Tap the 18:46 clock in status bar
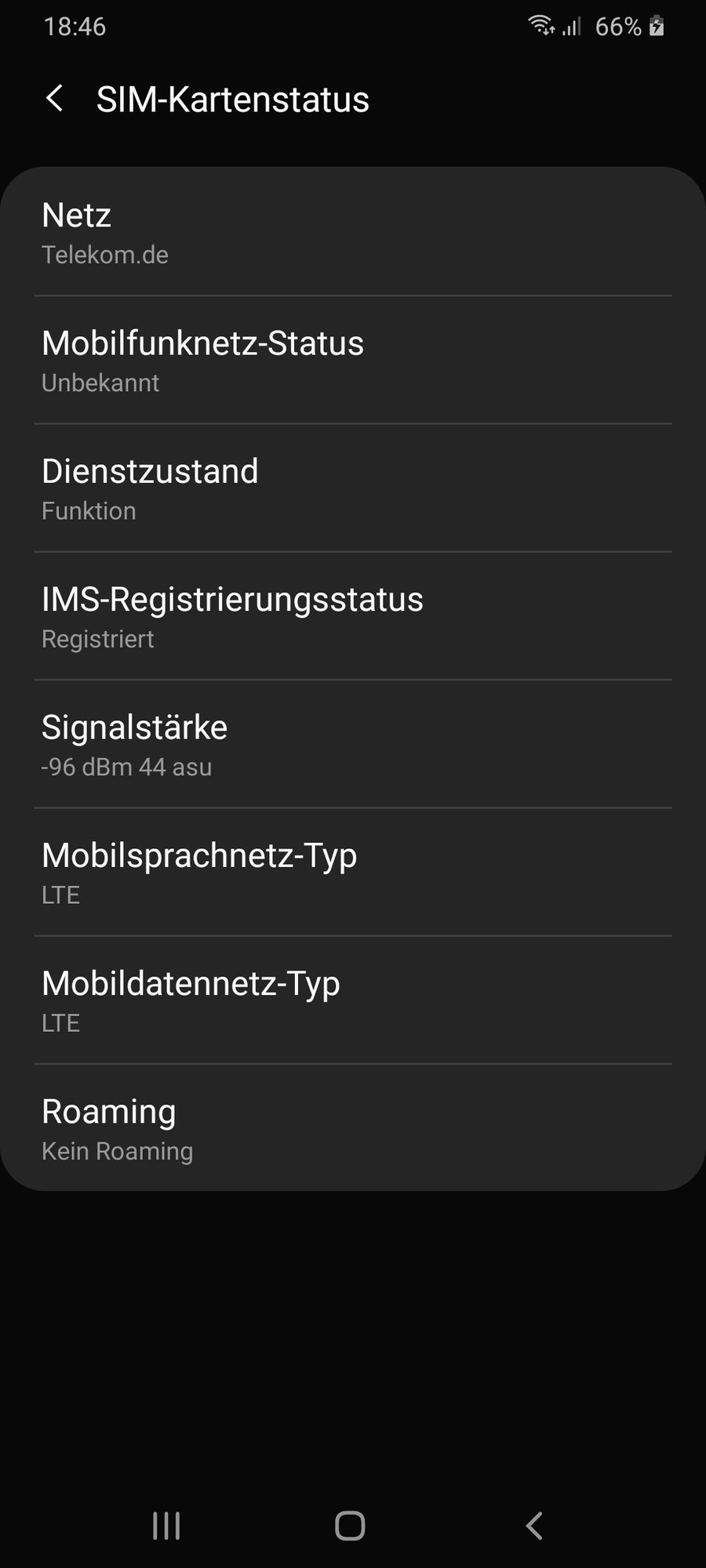 tap(75, 27)
